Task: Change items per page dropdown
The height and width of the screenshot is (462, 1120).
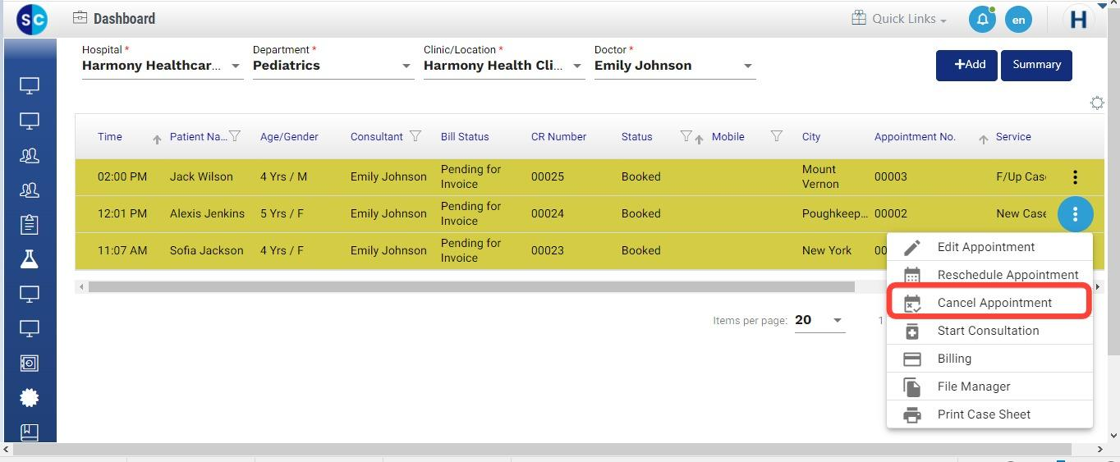Action: (820, 321)
